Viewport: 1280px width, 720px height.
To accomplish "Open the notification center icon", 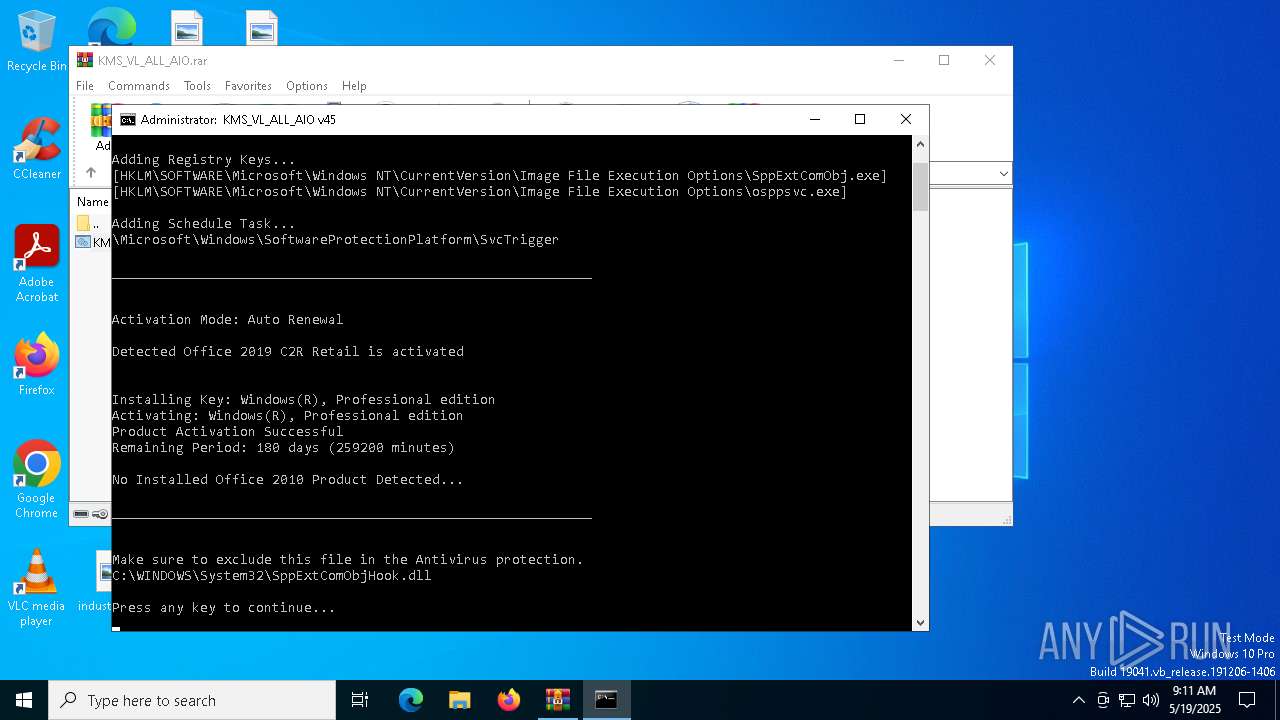I will tap(1247, 700).
